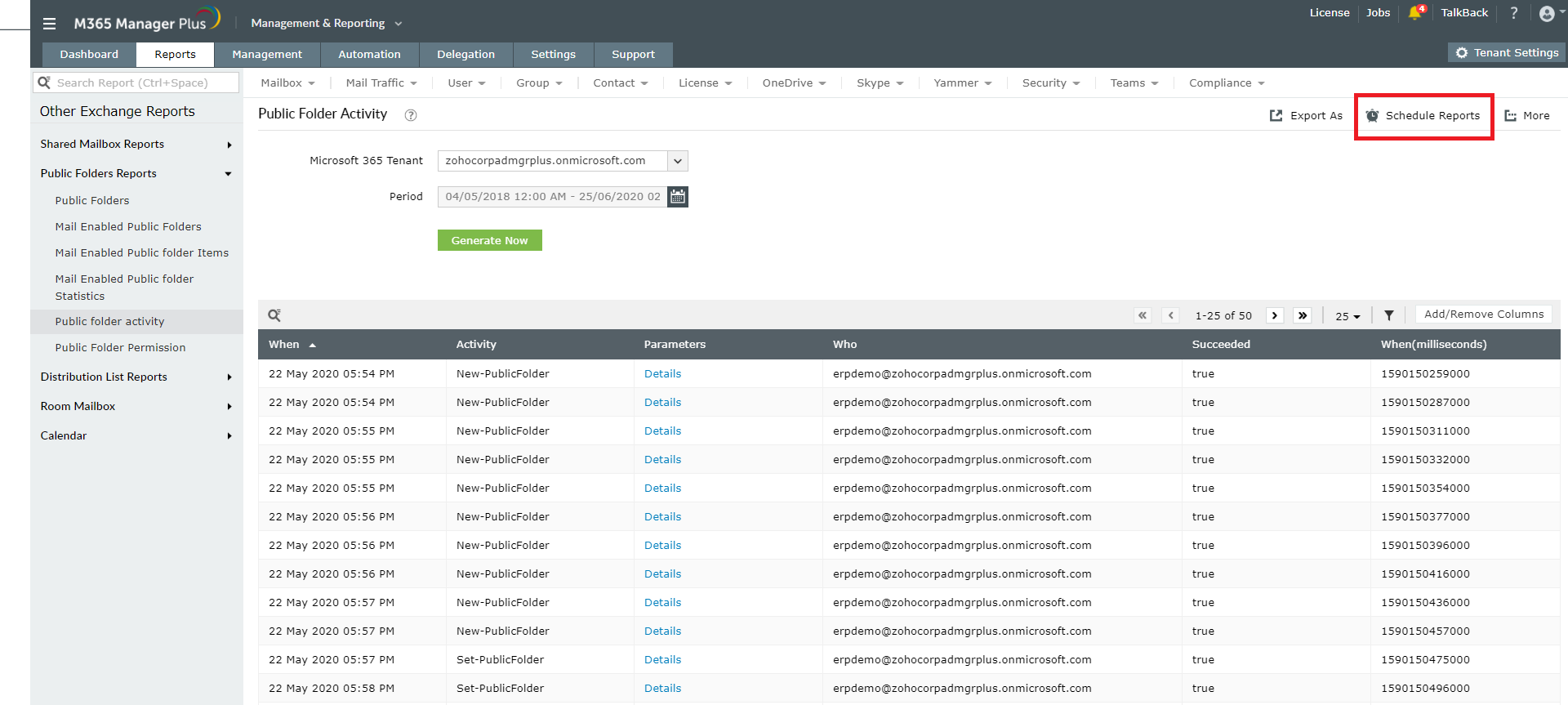The height and width of the screenshot is (705, 1568).
Task: Switch to the Delegation tab
Action: [465, 55]
